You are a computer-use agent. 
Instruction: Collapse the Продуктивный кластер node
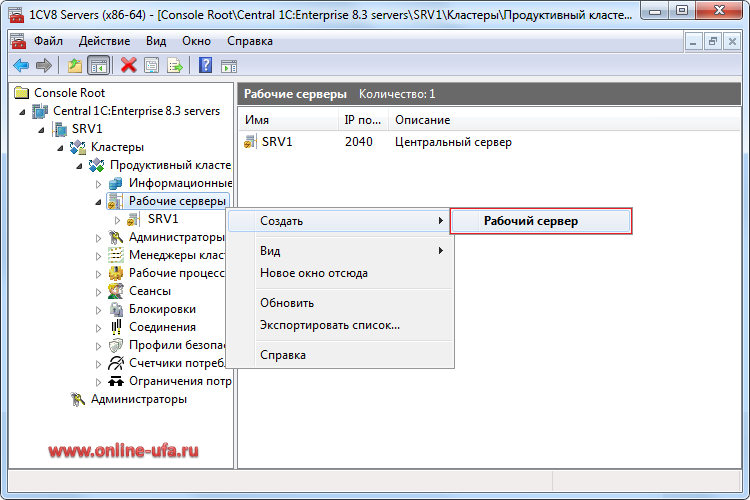[x=79, y=166]
